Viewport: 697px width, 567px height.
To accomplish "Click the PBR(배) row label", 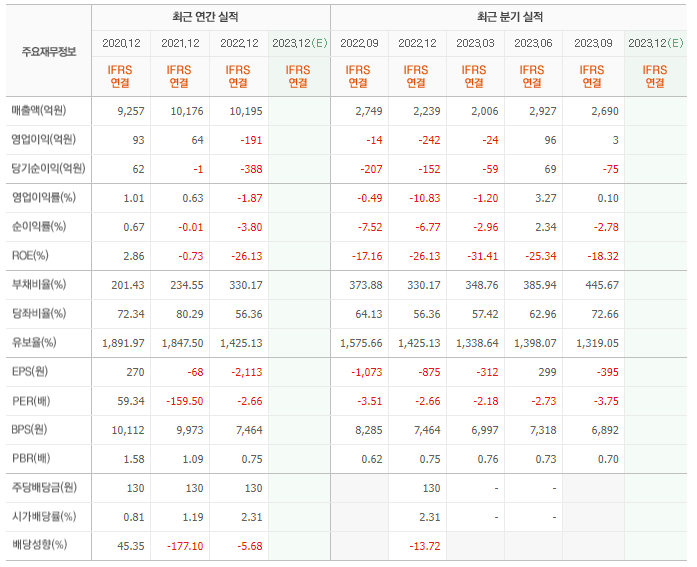I will tap(31, 459).
